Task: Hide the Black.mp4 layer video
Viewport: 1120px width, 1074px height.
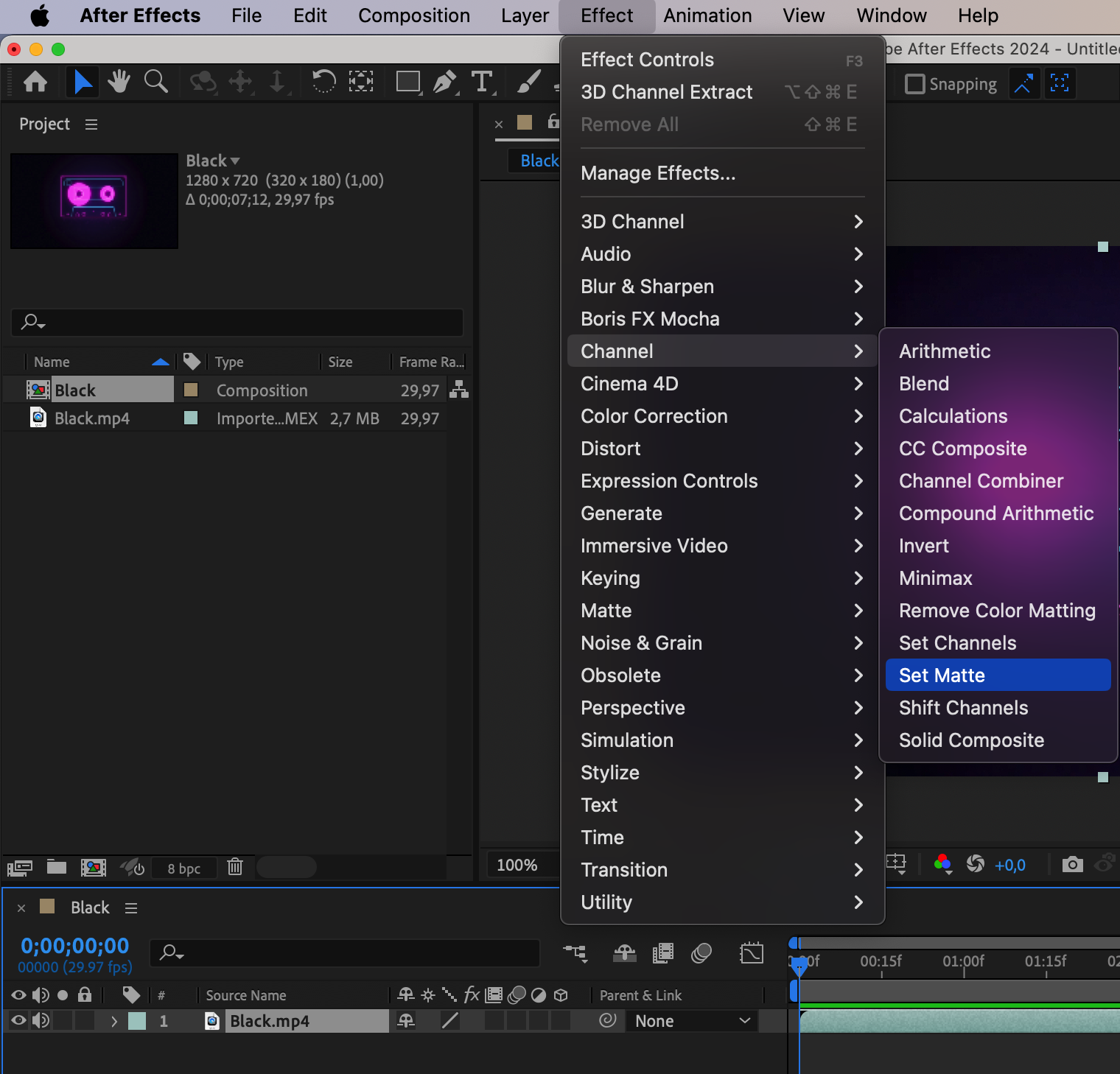Action: click(18, 1021)
